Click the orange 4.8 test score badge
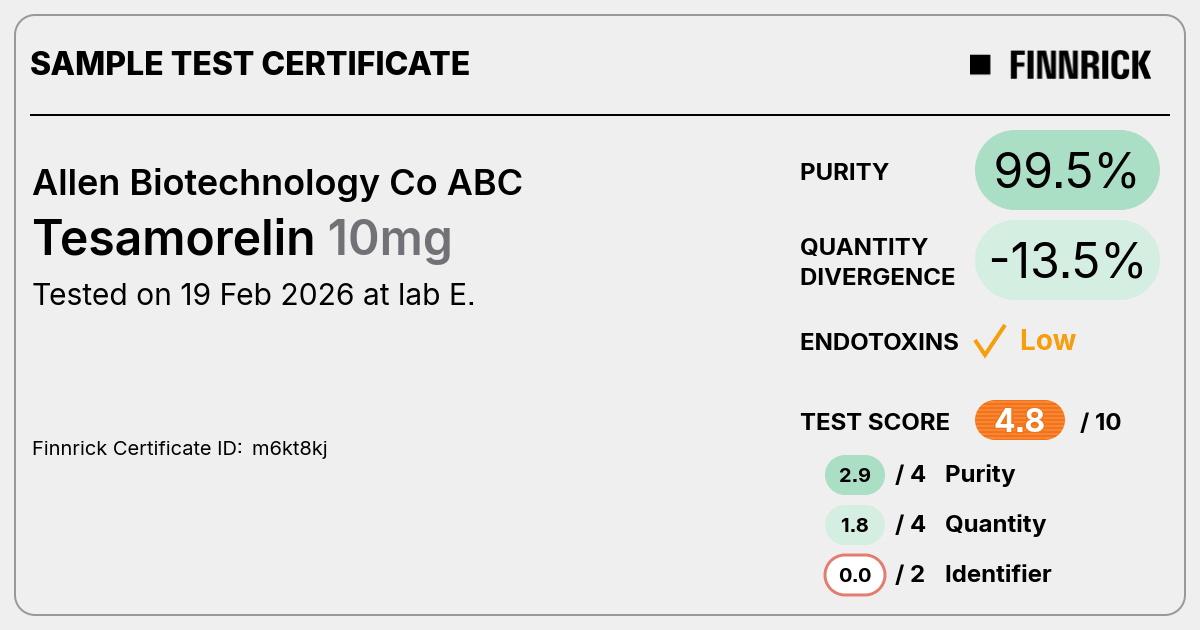Screen dimensions: 1200x630 pyautogui.click(x=1020, y=421)
